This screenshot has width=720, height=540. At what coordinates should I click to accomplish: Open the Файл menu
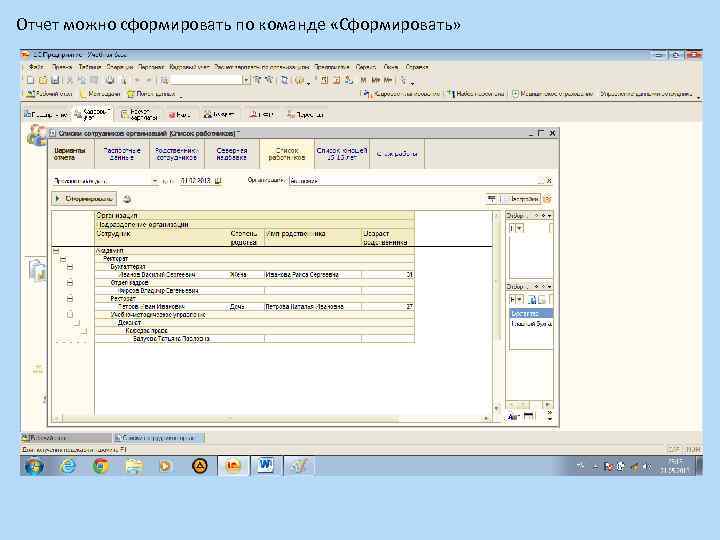pyautogui.click(x=36, y=67)
